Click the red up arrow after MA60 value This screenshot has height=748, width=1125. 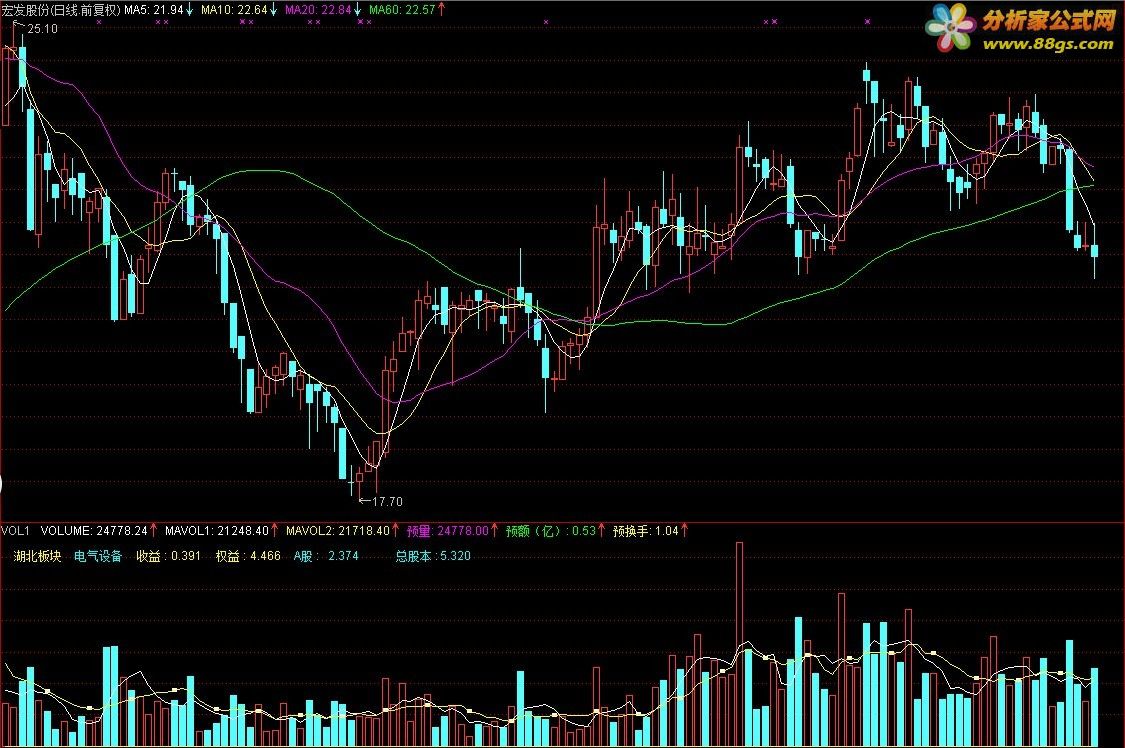point(441,10)
